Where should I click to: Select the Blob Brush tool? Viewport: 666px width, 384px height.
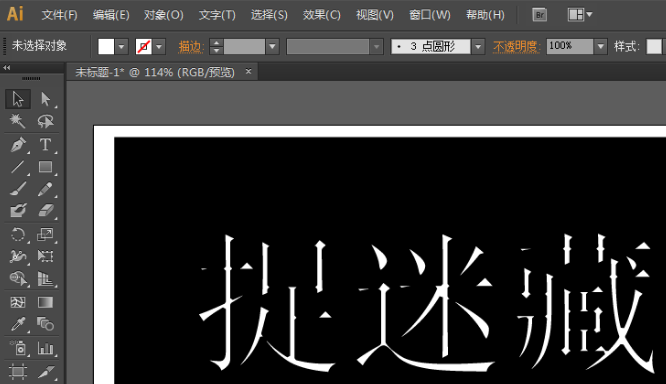pos(17,210)
